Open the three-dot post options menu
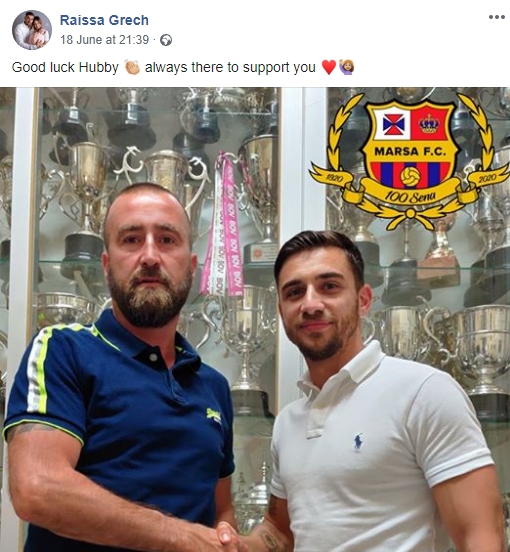This screenshot has height=552, width=510. point(497,17)
